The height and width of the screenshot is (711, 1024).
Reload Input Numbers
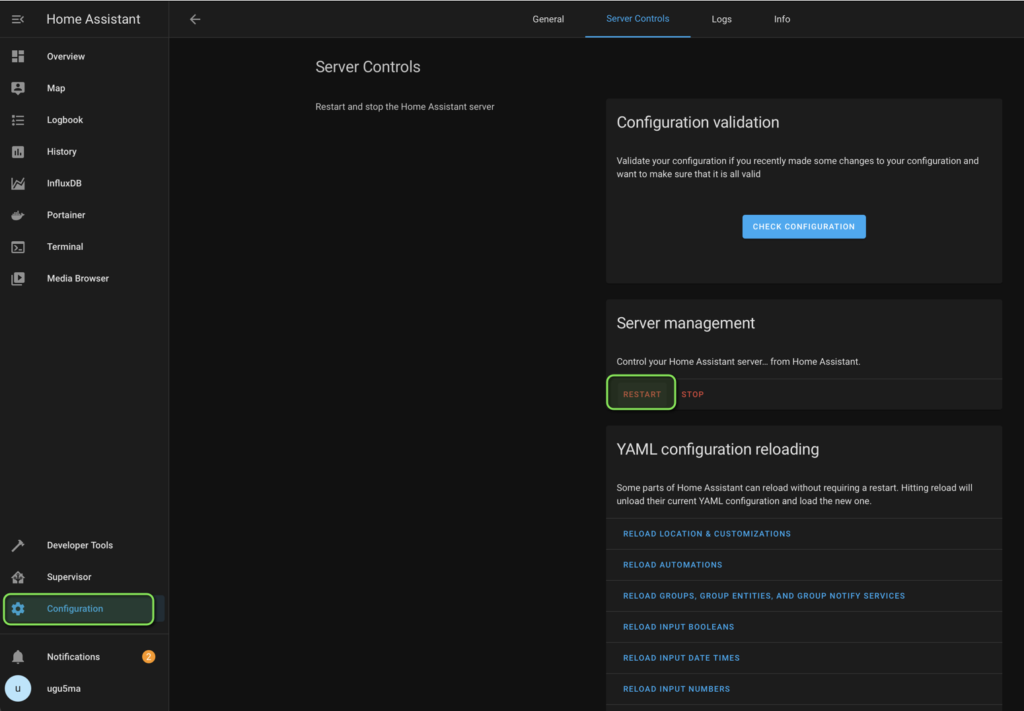[x=677, y=689]
